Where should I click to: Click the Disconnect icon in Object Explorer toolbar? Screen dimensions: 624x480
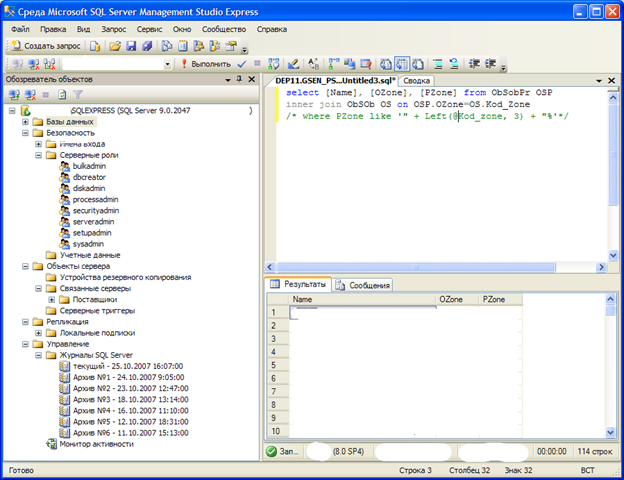[30, 95]
